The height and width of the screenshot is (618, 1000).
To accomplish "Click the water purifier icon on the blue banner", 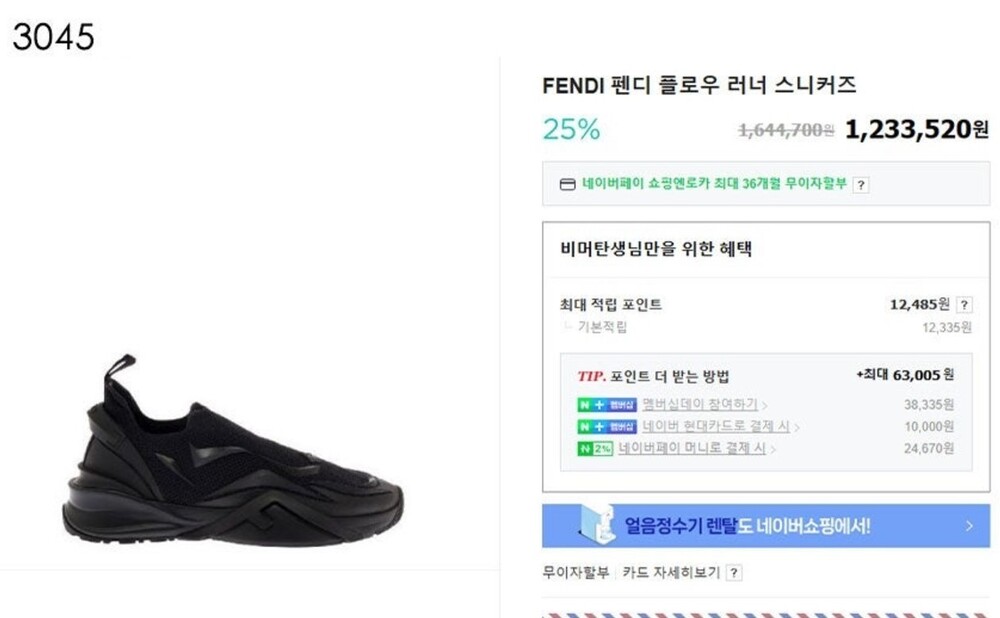I will pos(599,525).
